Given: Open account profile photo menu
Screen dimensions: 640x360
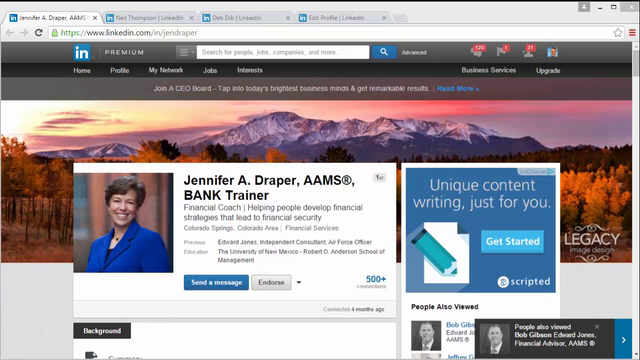Looking at the screenshot, I should tap(553, 52).
